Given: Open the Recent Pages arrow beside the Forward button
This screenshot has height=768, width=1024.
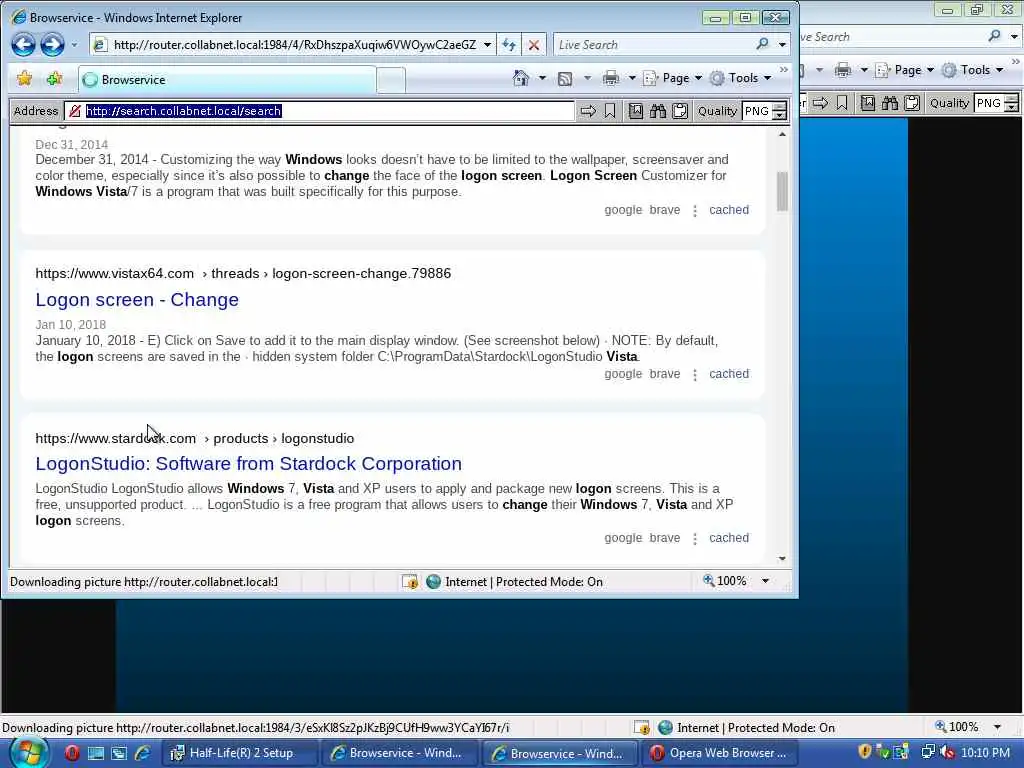Looking at the screenshot, I should click(74, 45).
